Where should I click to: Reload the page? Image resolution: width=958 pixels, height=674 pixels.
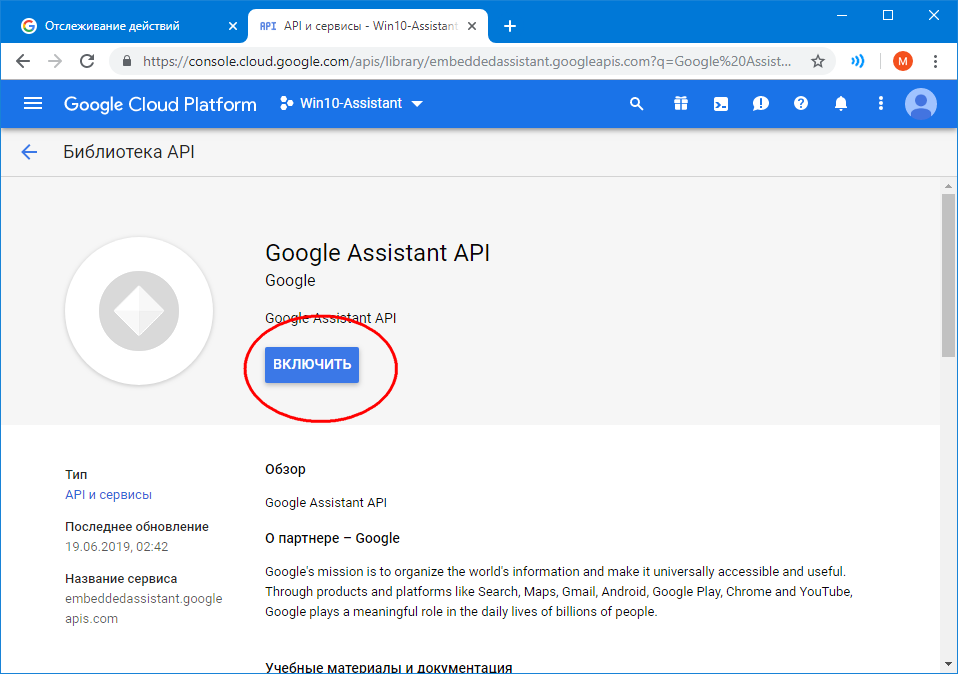click(x=87, y=61)
